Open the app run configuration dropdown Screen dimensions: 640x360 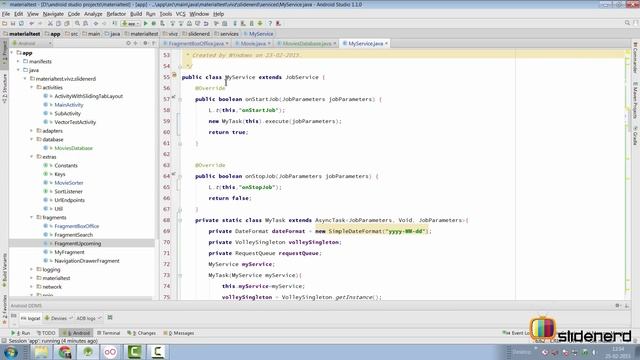[131, 24]
